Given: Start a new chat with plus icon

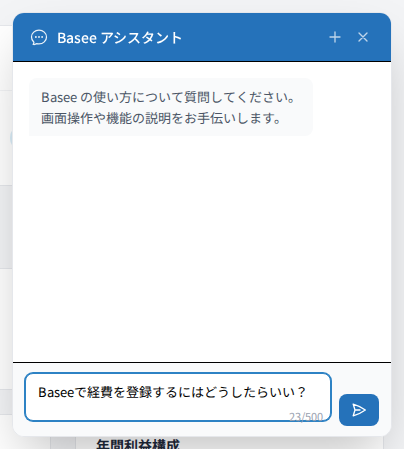Looking at the screenshot, I should 335,37.
